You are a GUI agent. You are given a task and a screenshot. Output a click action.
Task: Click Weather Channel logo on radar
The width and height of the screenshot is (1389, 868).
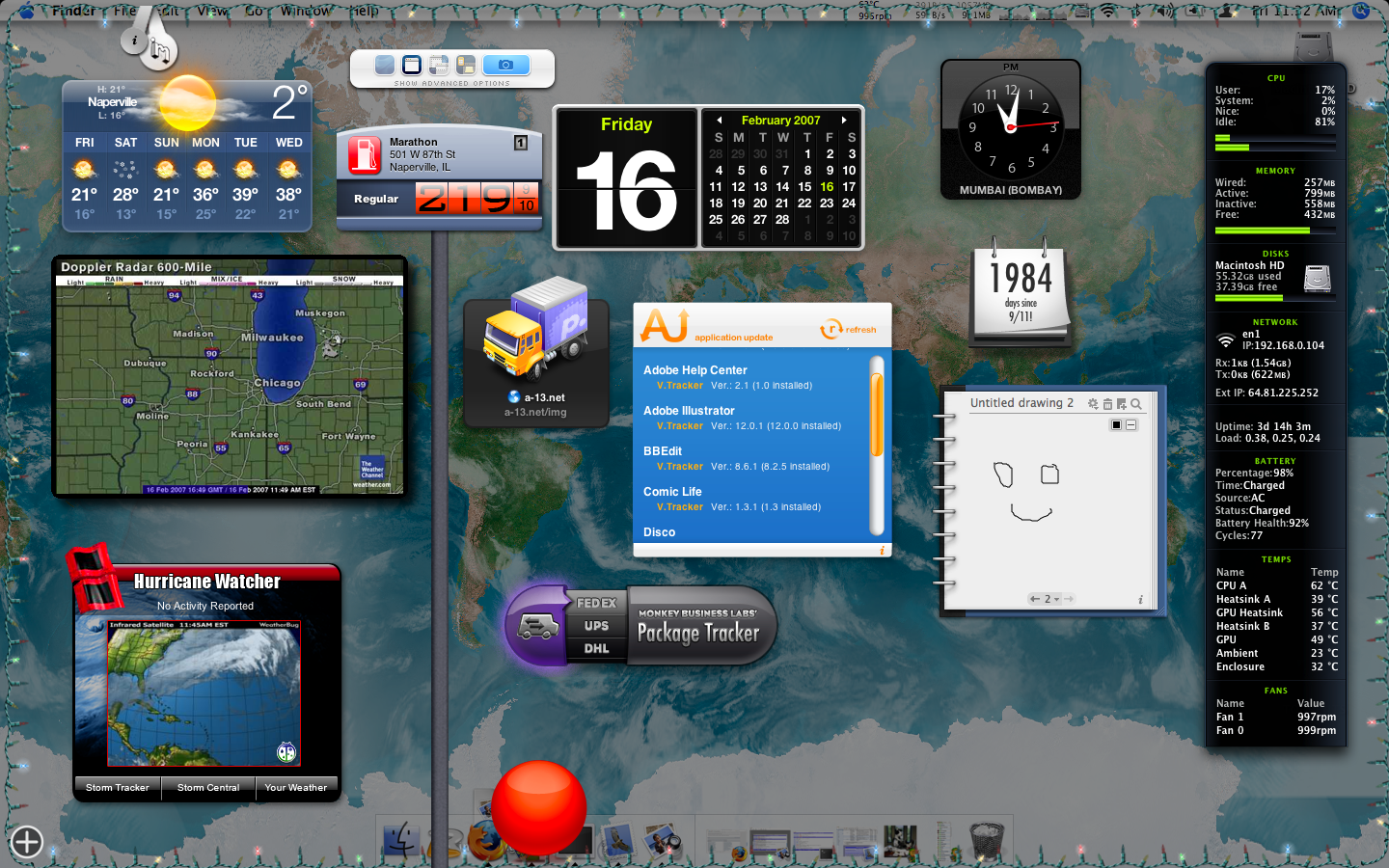coord(372,471)
